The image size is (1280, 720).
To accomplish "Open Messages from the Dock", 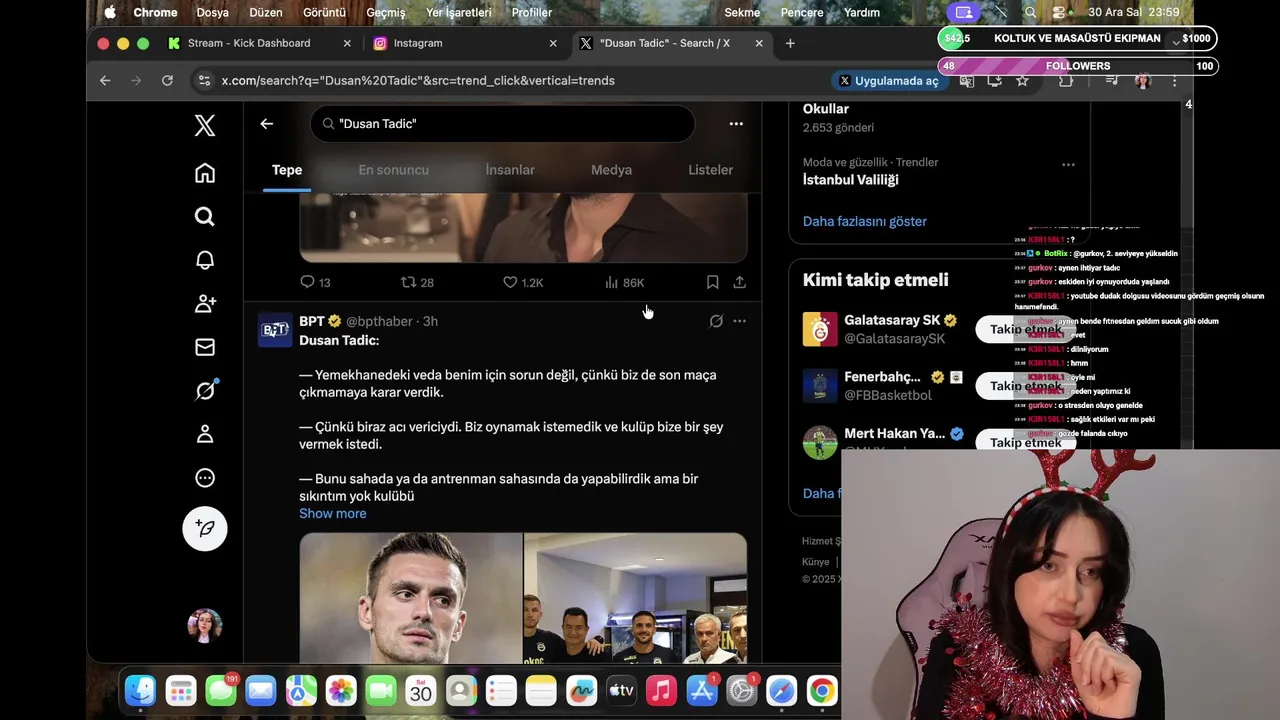I will (221, 691).
